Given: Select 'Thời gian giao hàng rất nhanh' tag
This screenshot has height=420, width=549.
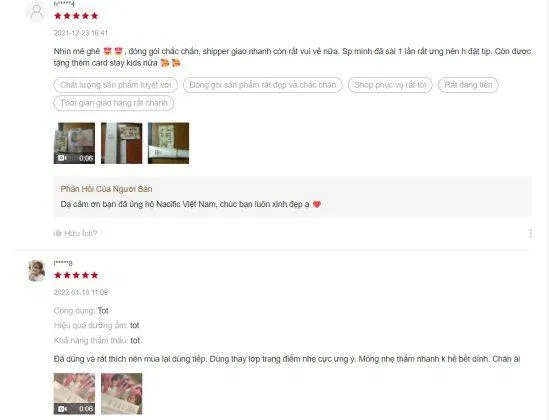Looking at the screenshot, I should 113,103.
